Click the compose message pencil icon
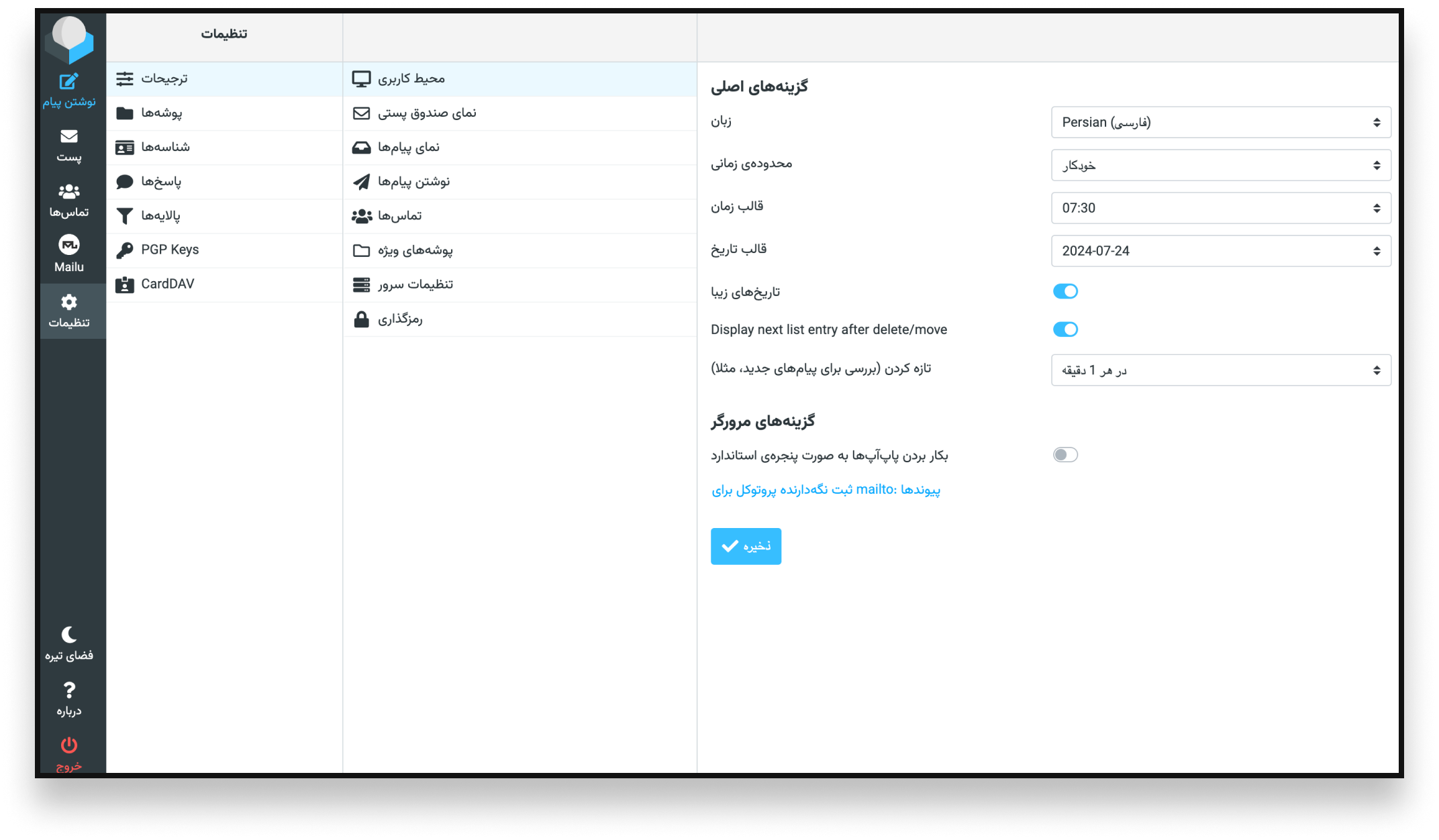 coord(68,82)
